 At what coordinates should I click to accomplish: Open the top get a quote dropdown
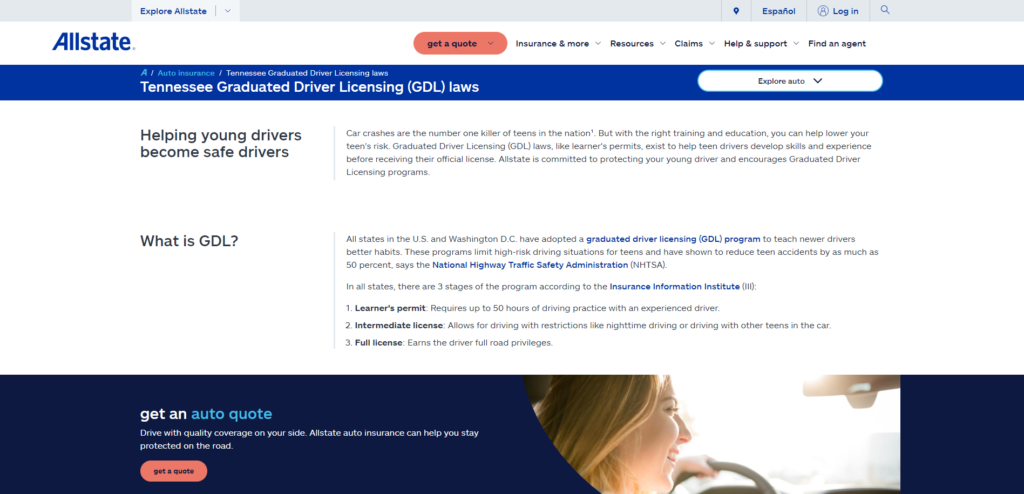pyautogui.click(x=459, y=43)
